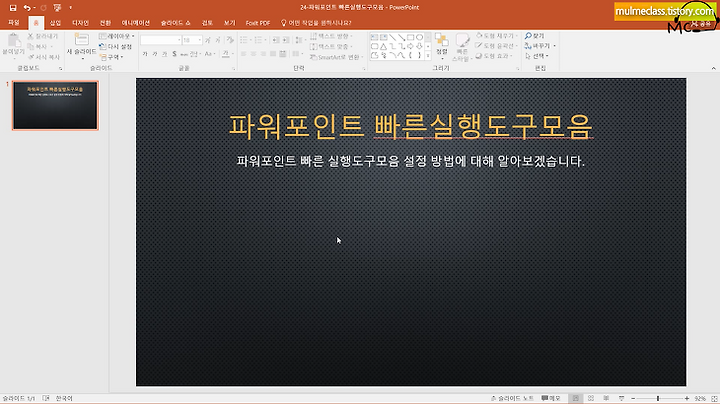720x404 pixels.
Task: Click the add columns icon in paragraph group
Action: coord(297,54)
